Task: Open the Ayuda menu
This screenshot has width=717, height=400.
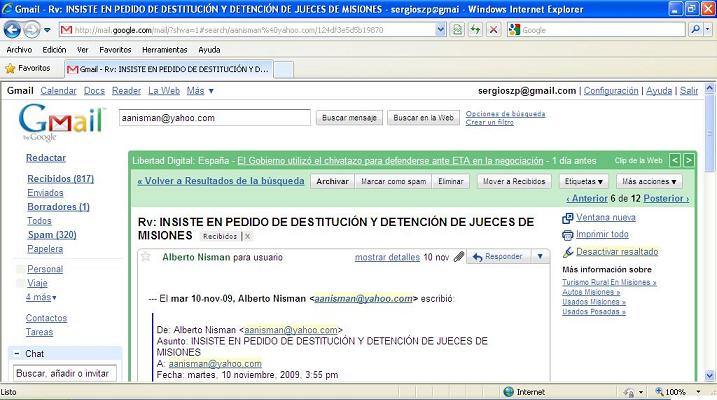Action: click(x=209, y=50)
